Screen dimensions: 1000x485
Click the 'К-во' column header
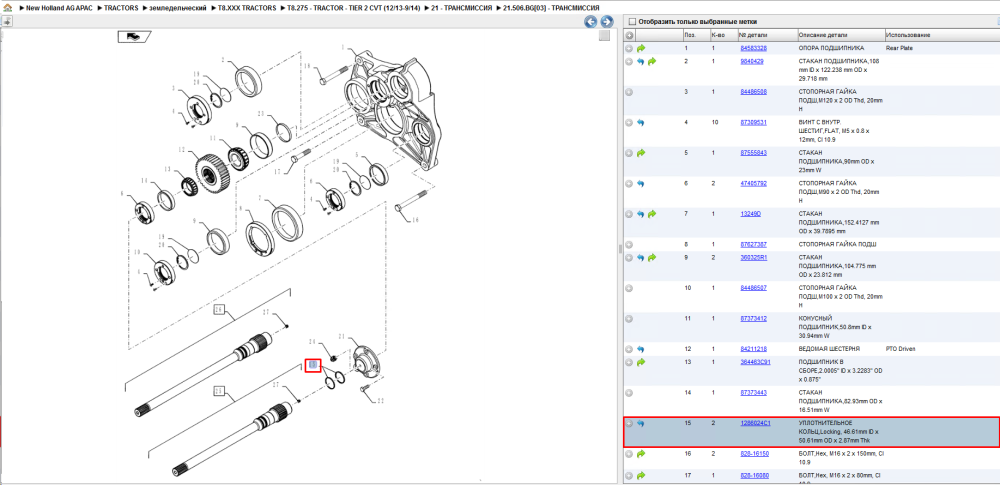tap(723, 35)
